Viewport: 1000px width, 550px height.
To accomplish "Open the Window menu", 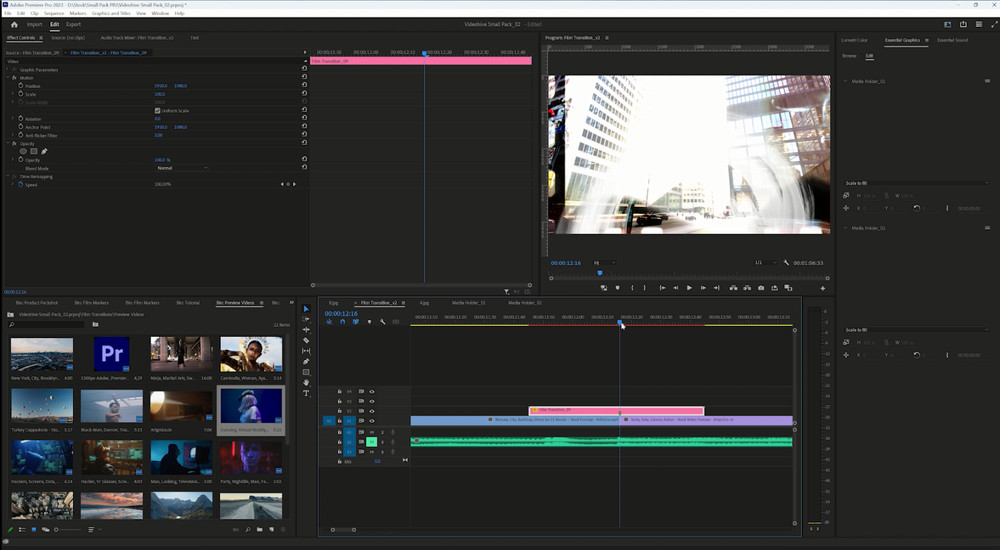I will (160, 13).
